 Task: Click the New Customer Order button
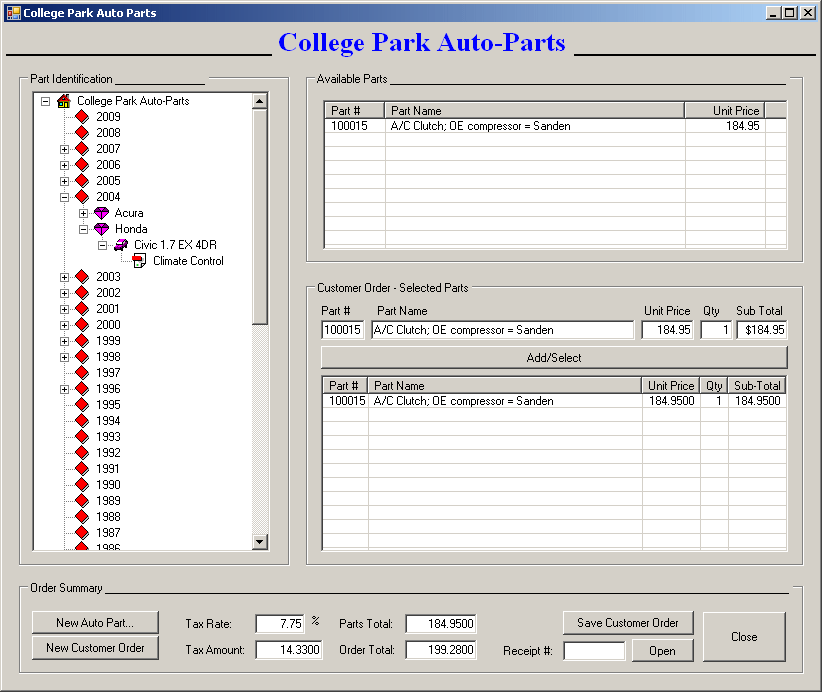point(95,647)
